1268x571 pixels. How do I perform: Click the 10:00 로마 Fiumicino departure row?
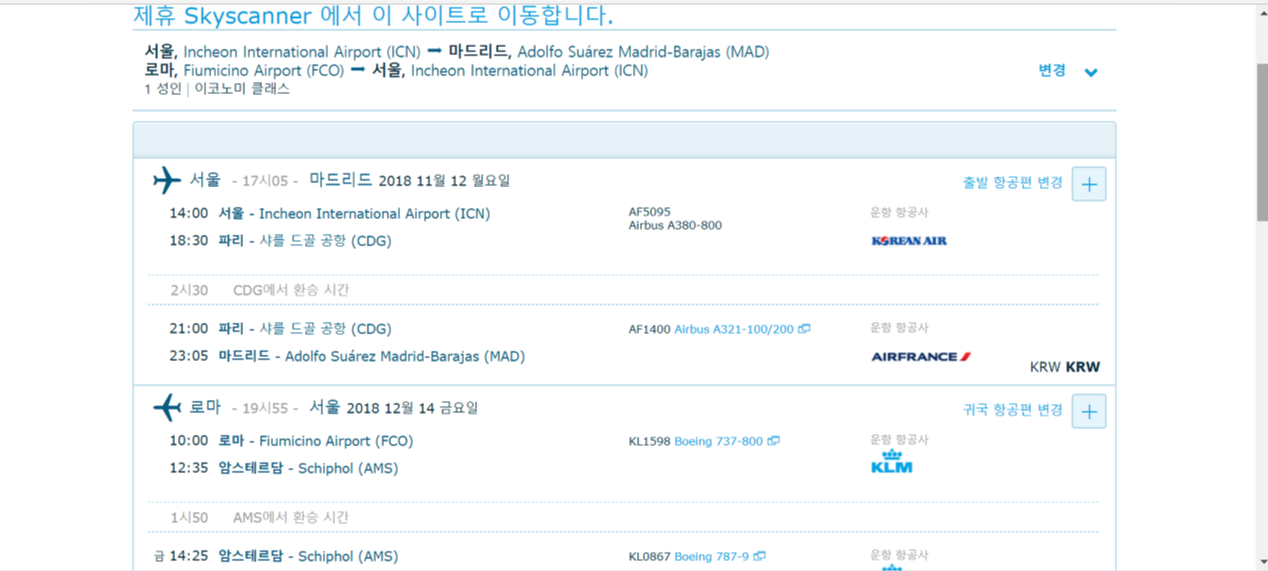(291, 441)
